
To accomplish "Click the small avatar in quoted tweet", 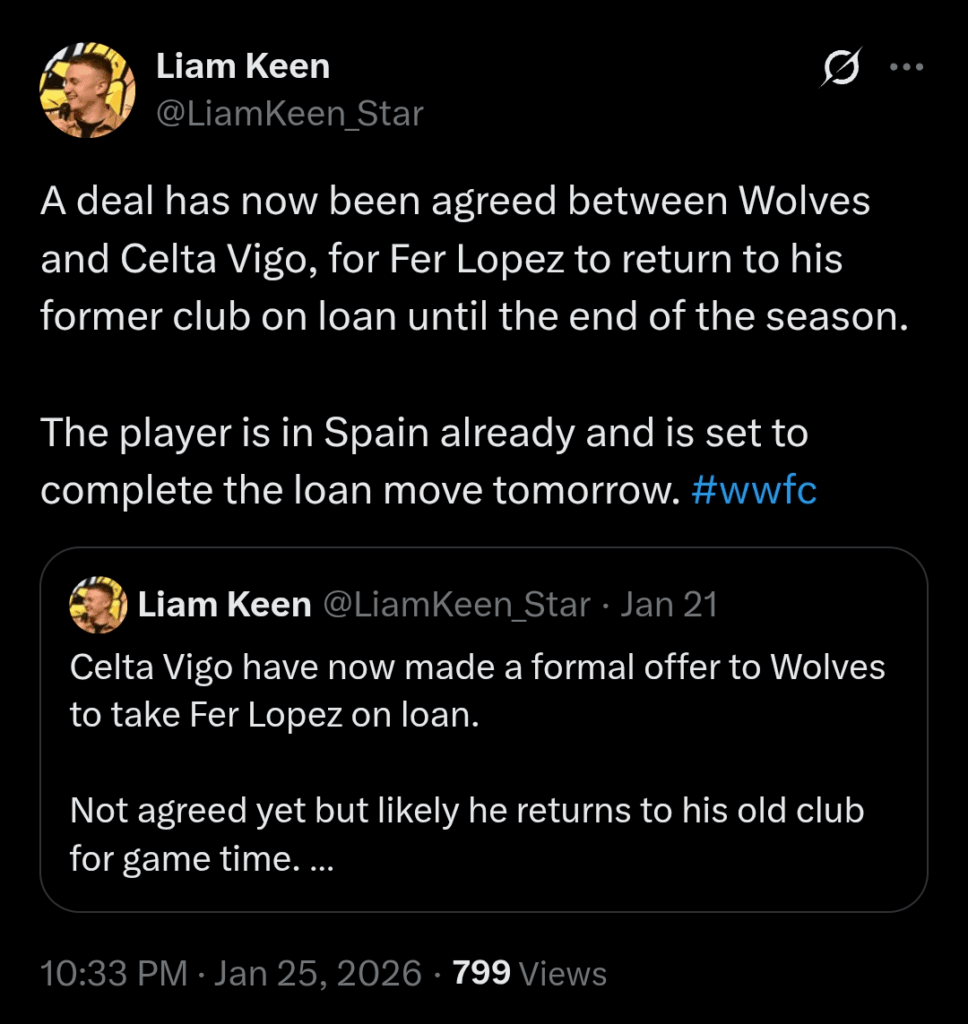I will (97, 605).
